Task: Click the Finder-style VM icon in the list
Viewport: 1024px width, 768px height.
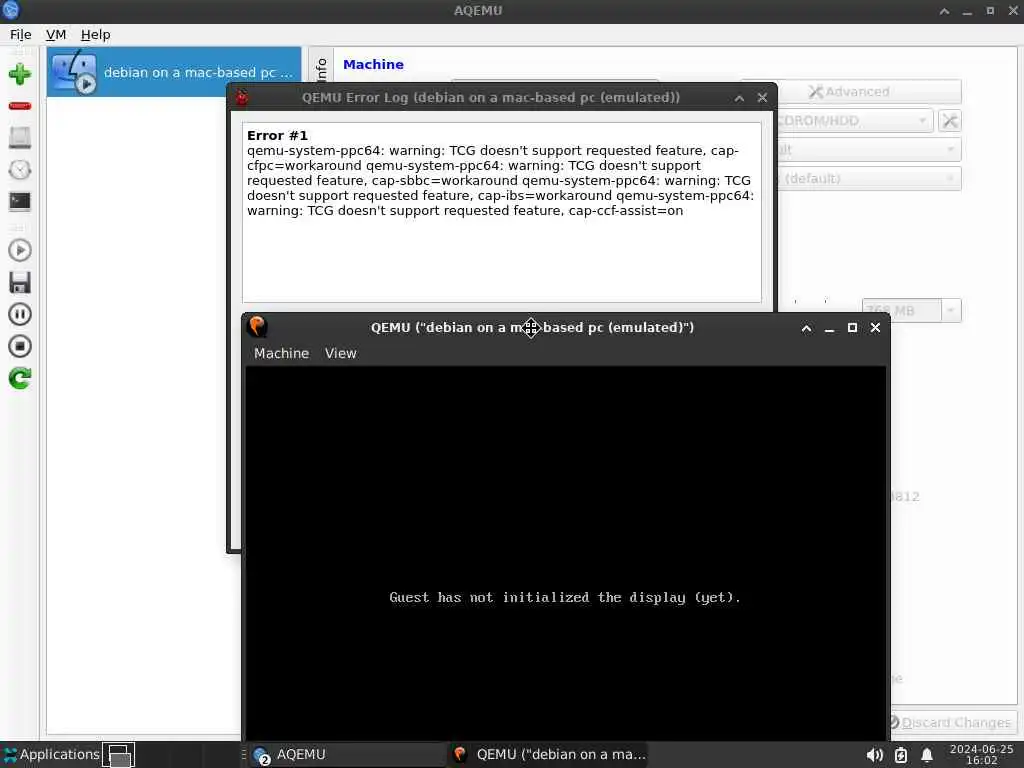Action: pyautogui.click(x=74, y=72)
